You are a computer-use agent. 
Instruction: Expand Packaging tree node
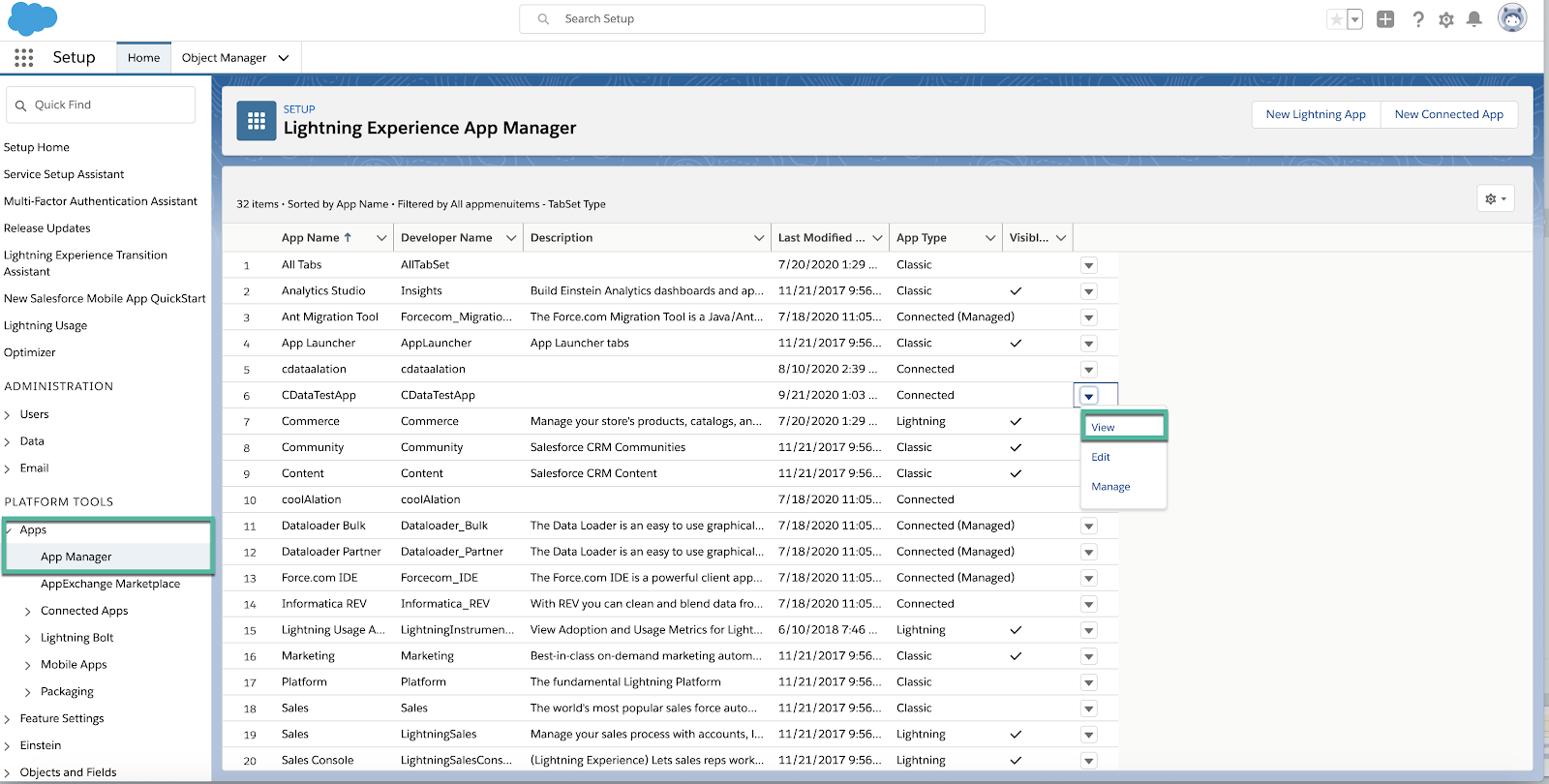point(28,692)
